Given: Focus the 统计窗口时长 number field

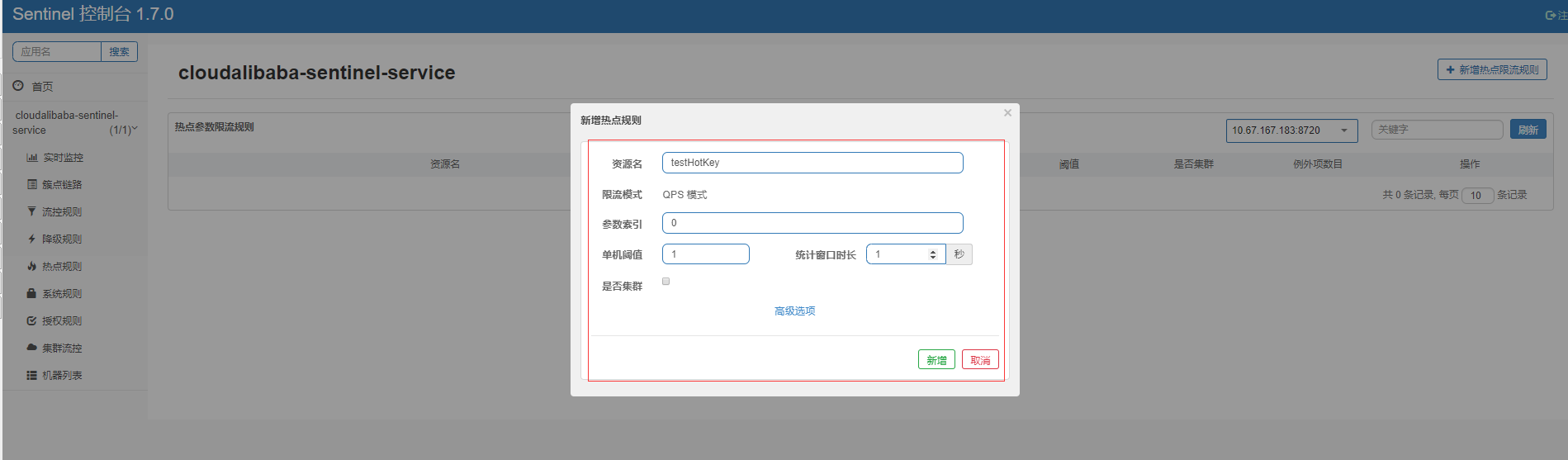Looking at the screenshot, I should [x=905, y=254].
